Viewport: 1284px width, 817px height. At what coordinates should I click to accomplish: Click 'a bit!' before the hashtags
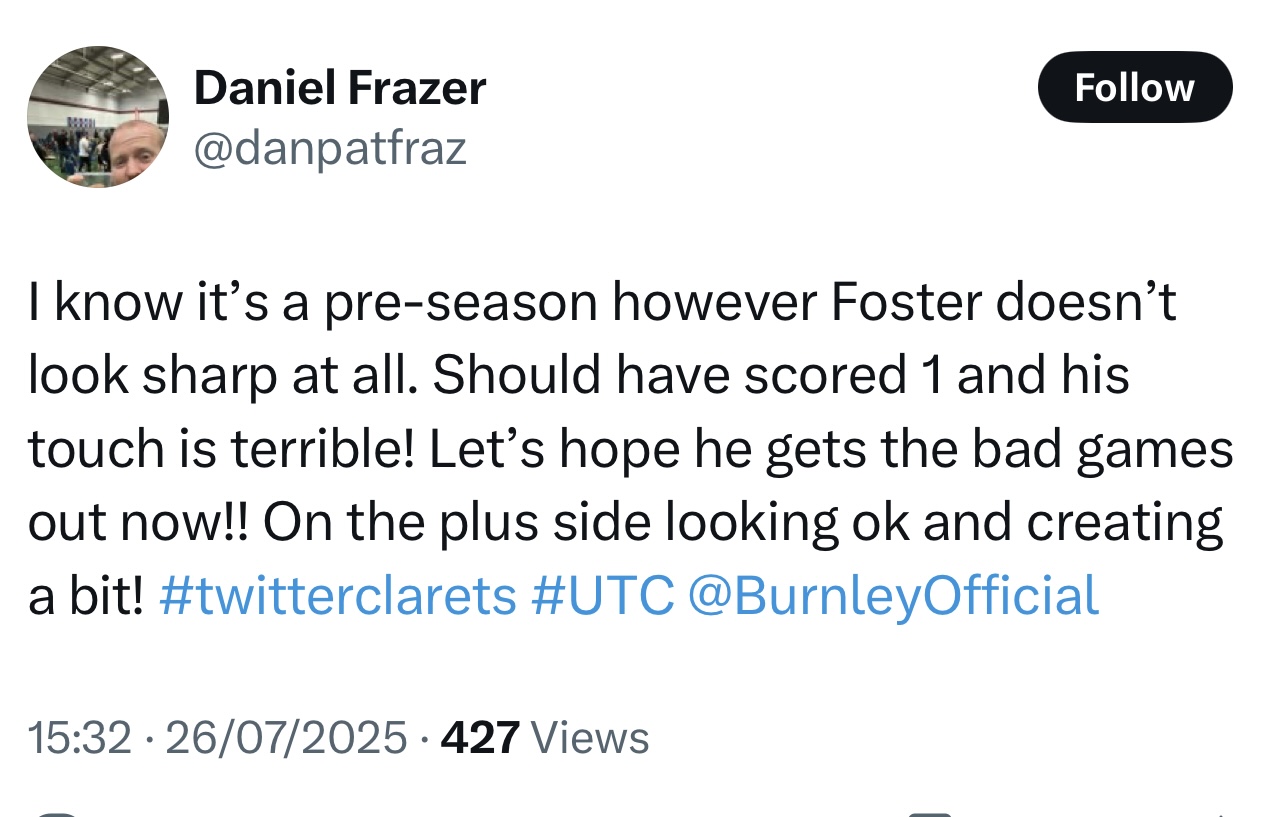click(x=86, y=595)
